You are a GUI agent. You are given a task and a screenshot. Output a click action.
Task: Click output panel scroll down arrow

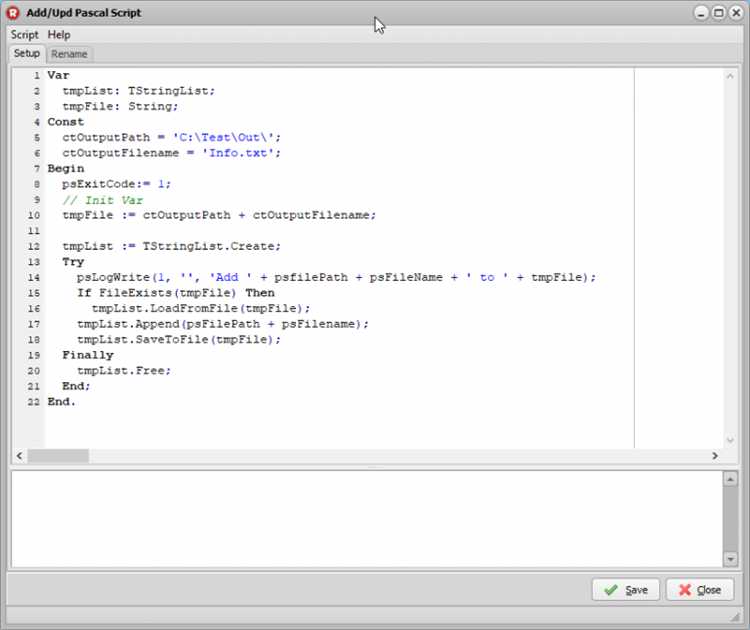pos(730,559)
